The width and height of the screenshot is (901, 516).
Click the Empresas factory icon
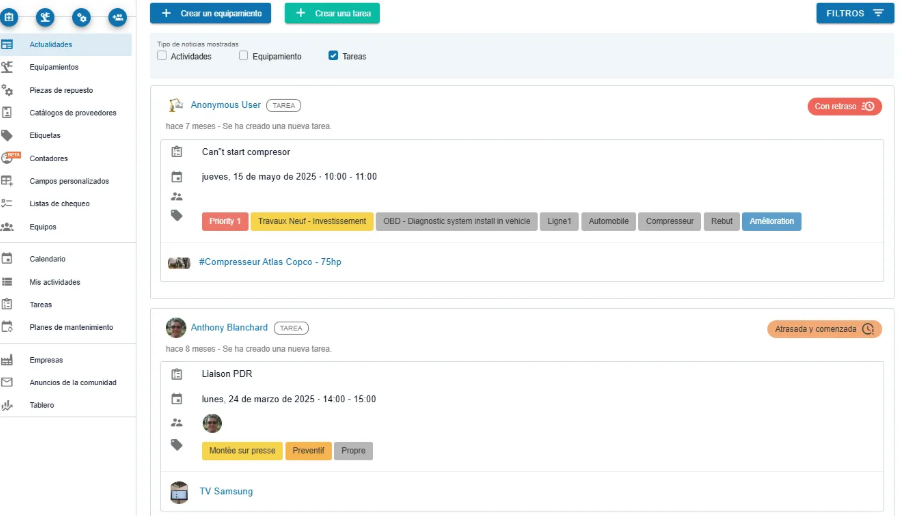coord(8,360)
